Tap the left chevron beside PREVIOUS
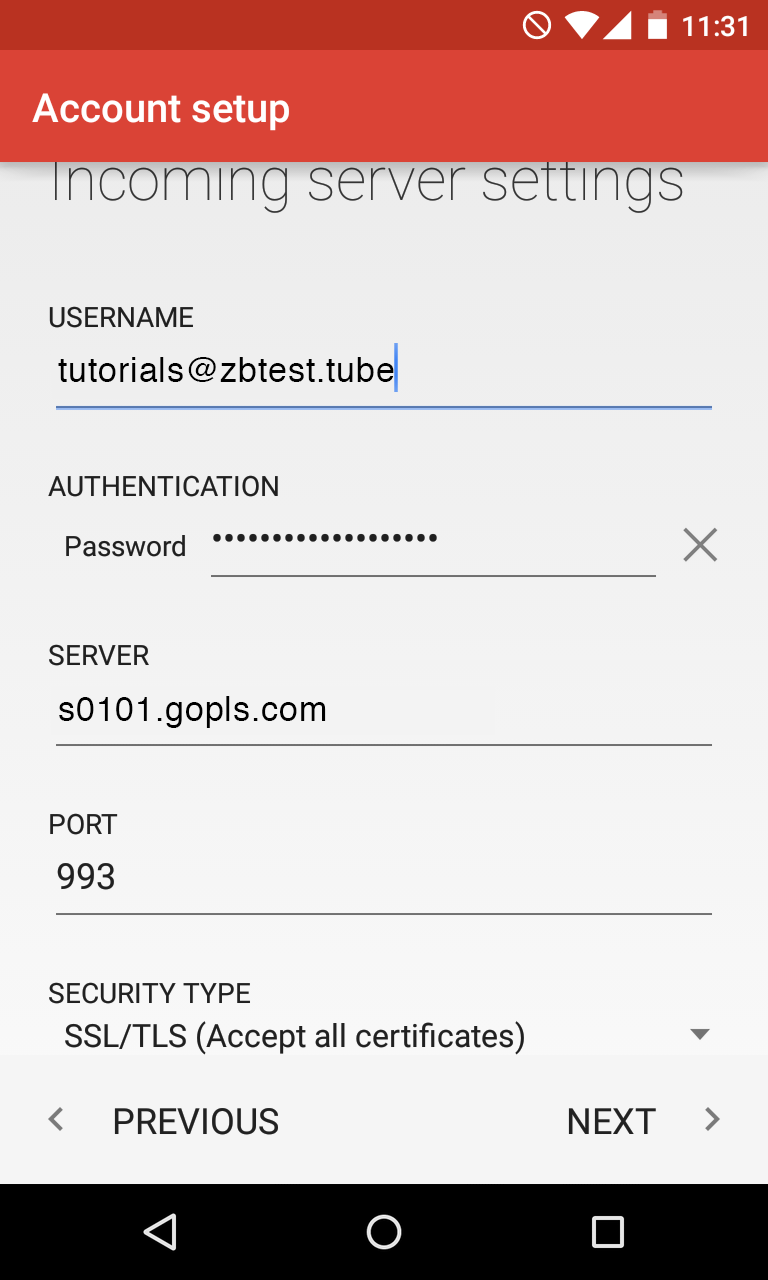Viewport: 768px width, 1280px height. coord(57,1120)
